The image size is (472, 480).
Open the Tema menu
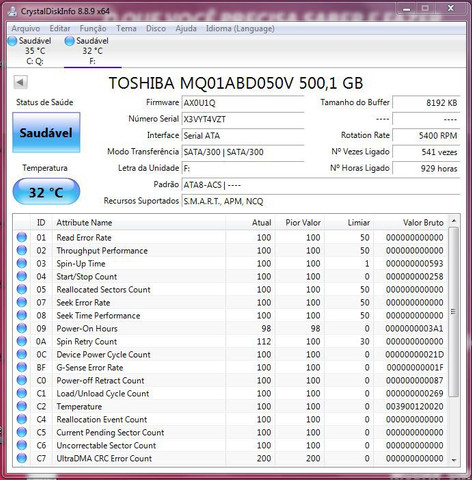click(x=126, y=29)
